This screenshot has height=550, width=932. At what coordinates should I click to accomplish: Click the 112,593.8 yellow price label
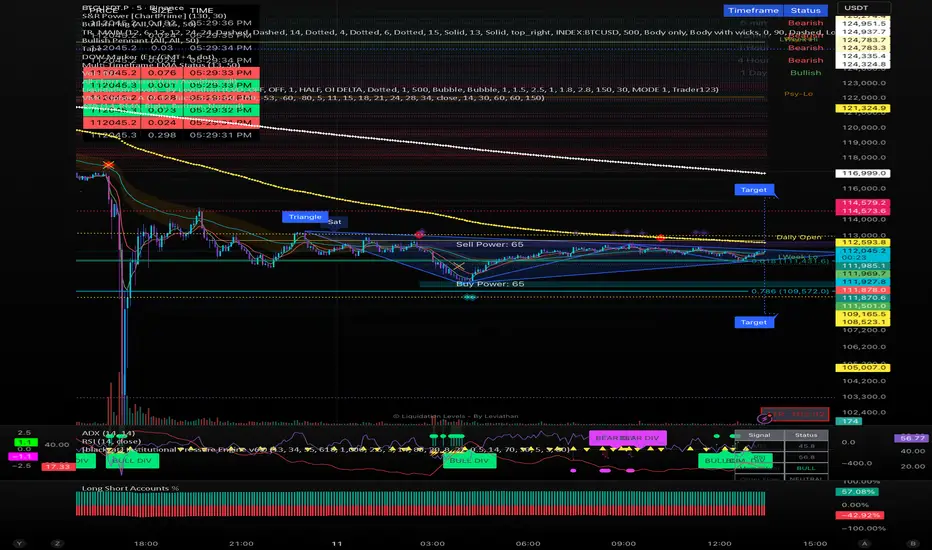point(862,243)
